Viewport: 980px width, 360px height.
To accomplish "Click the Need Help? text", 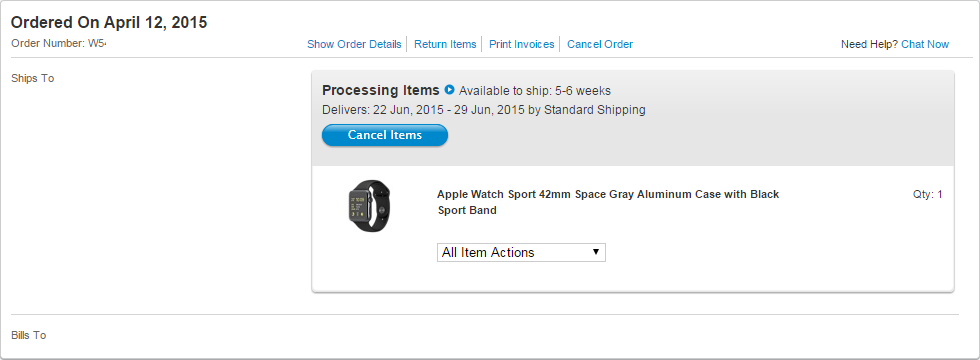I will [869, 44].
